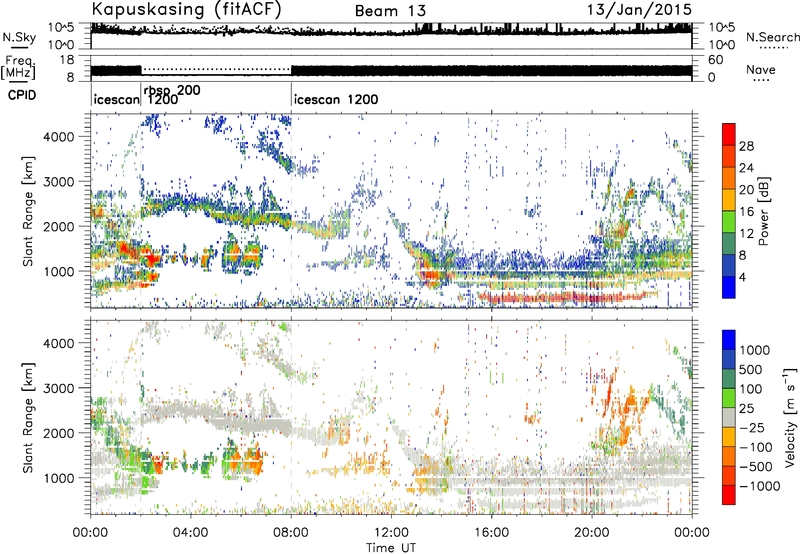Click "Slant Range [km]" on the power panel
This screenshot has height=554, width=800.
pos(28,211)
